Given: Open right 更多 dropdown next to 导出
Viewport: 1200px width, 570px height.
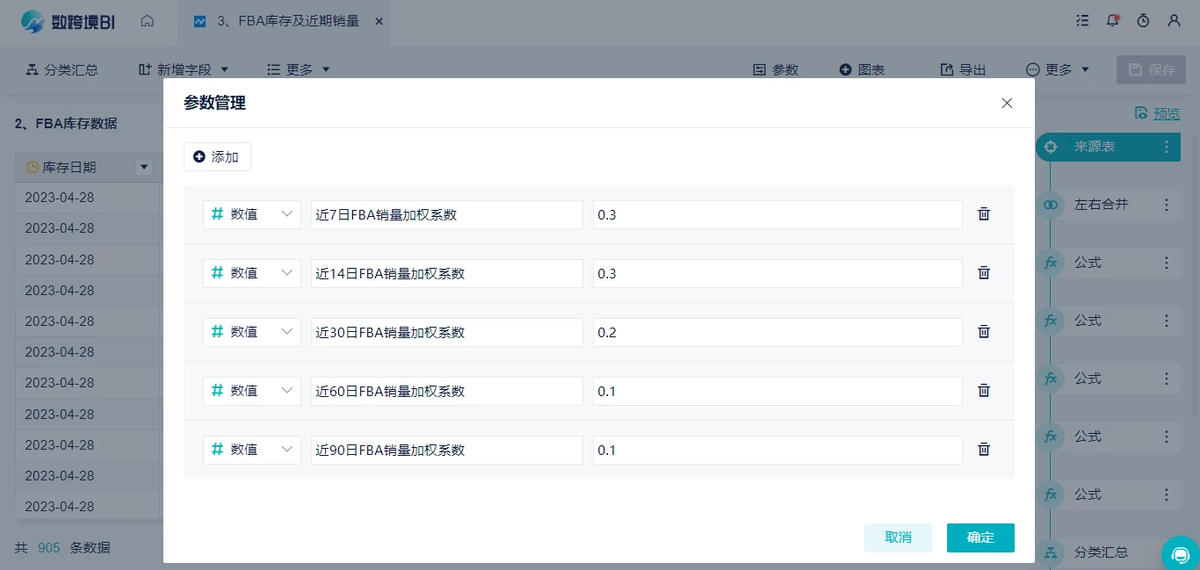Looking at the screenshot, I should 1059,69.
